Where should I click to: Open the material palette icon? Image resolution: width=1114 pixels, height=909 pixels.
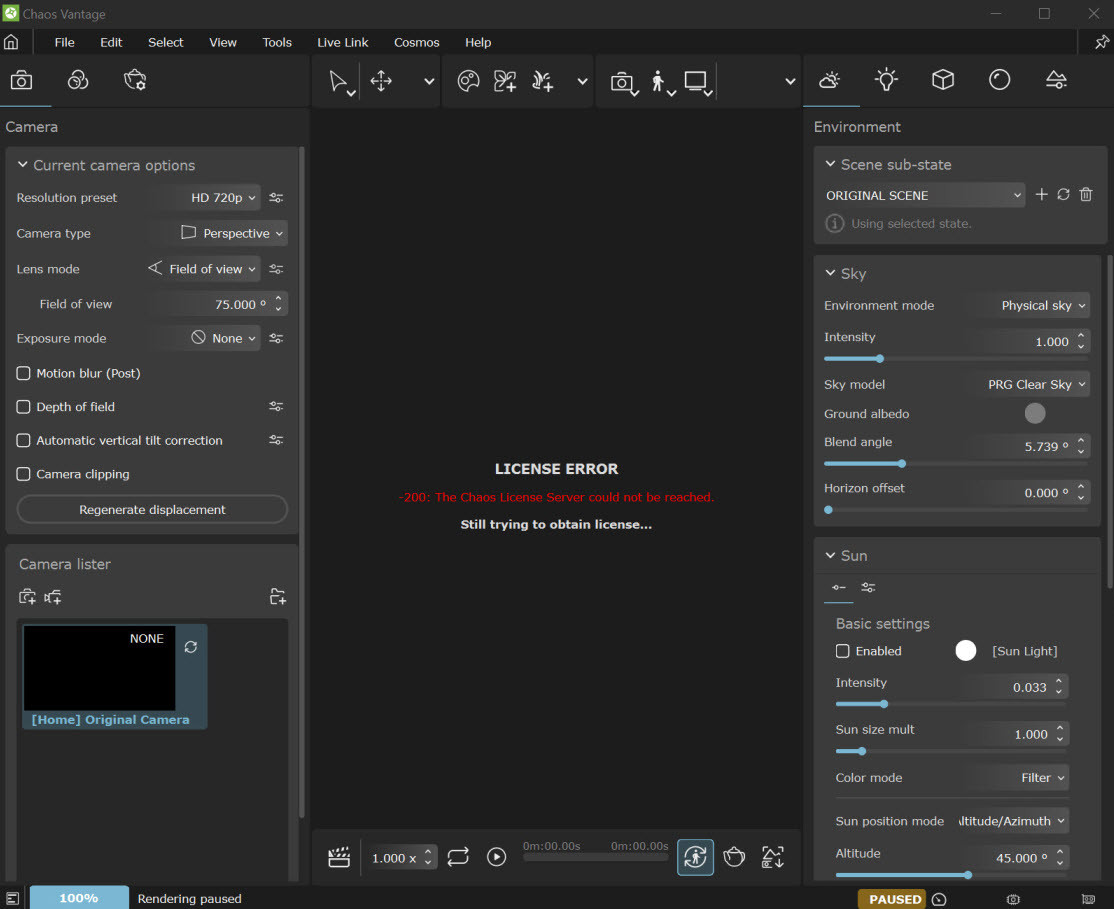coord(468,81)
